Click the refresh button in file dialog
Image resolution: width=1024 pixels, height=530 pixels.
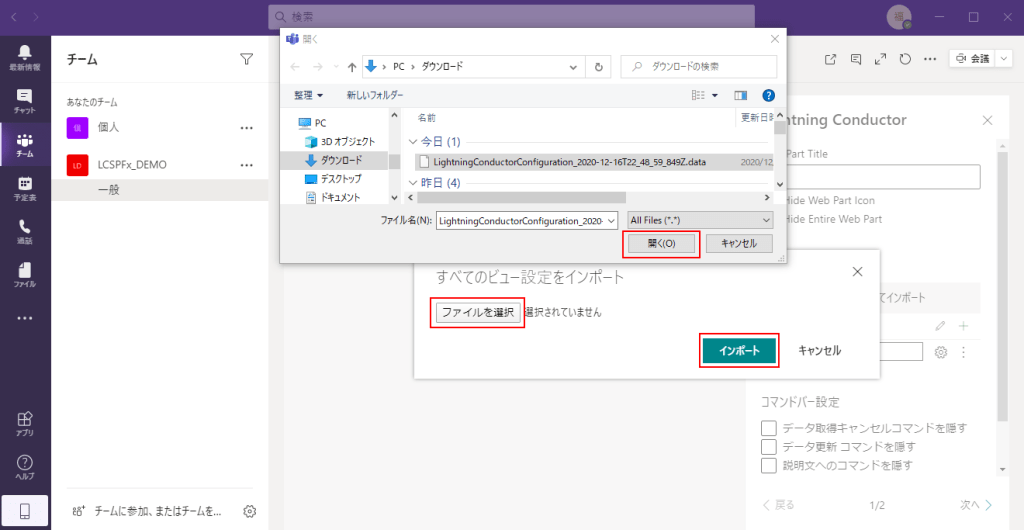pyautogui.click(x=598, y=67)
